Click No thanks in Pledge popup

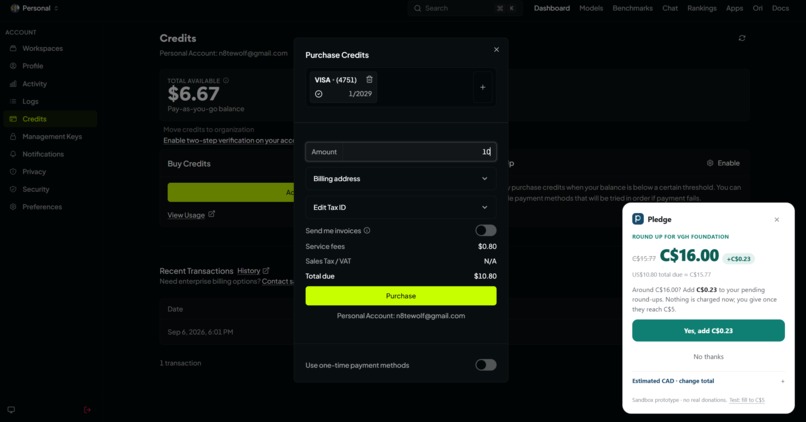point(708,357)
